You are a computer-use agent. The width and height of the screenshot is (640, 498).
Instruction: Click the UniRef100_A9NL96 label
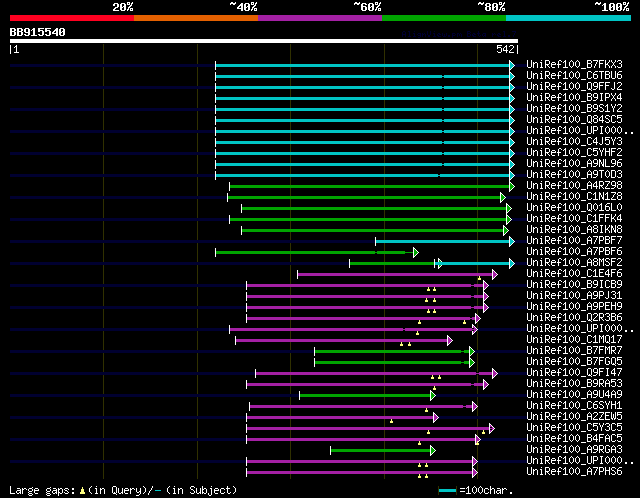click(574, 164)
